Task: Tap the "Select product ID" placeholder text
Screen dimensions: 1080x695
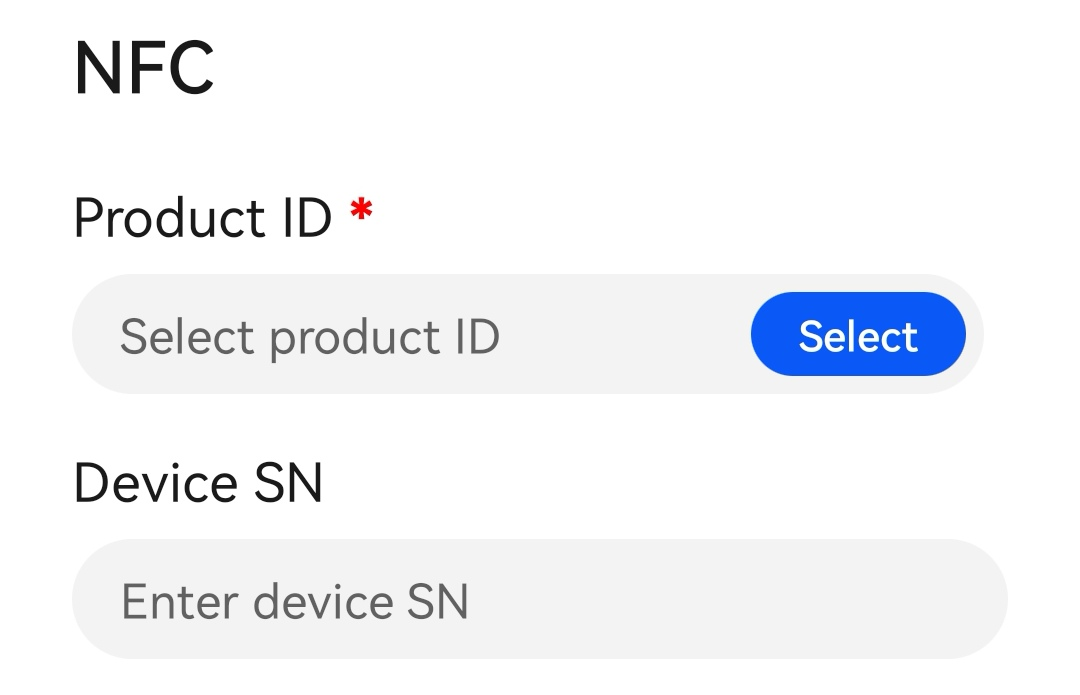Action: tap(309, 338)
